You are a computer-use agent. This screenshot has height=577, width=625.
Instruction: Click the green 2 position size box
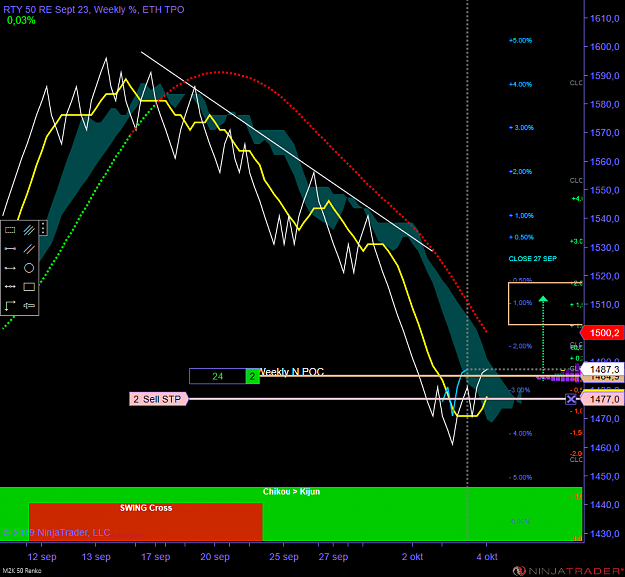coord(252,376)
